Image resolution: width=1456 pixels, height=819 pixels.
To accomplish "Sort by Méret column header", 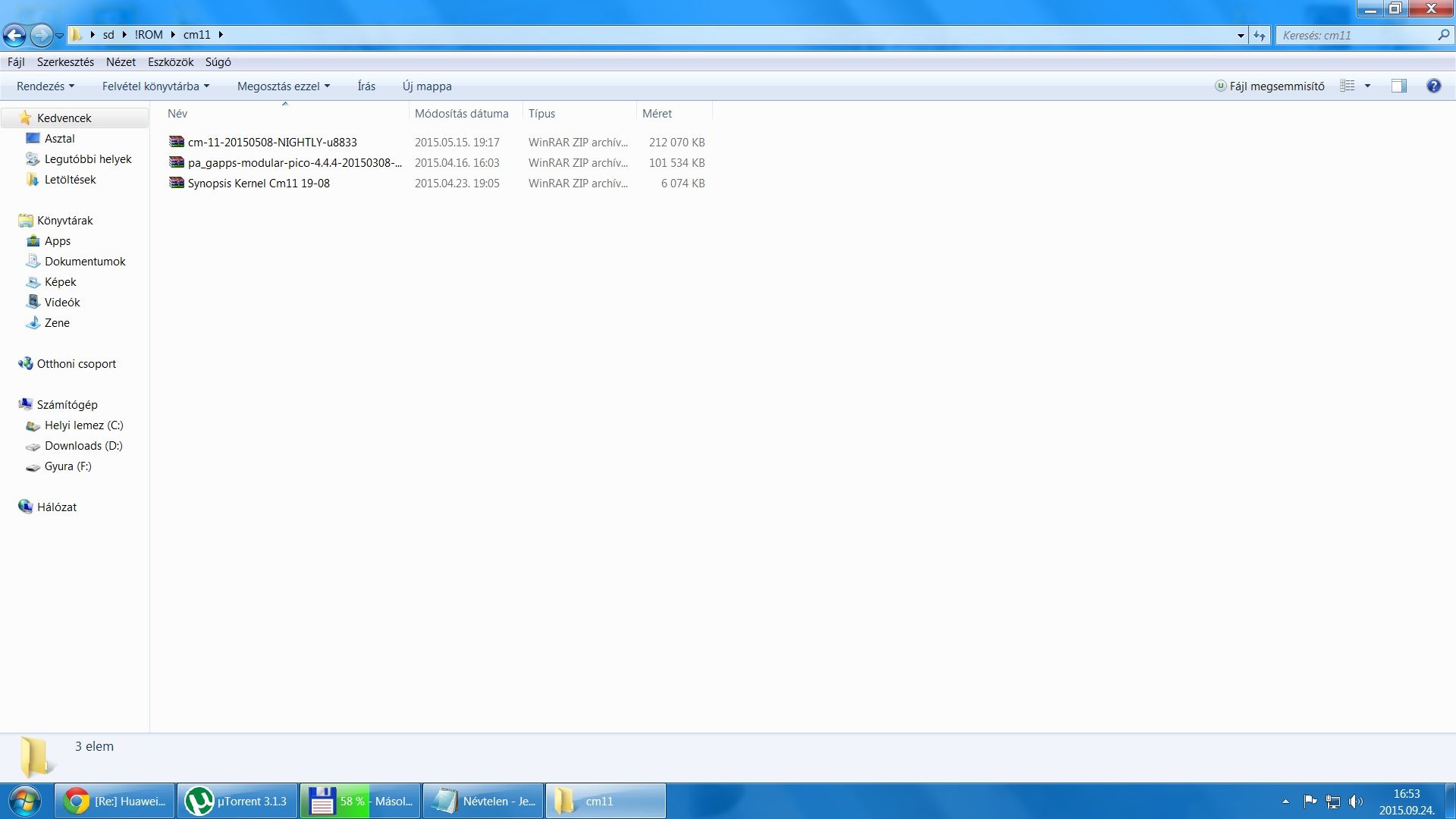I will 657,114.
